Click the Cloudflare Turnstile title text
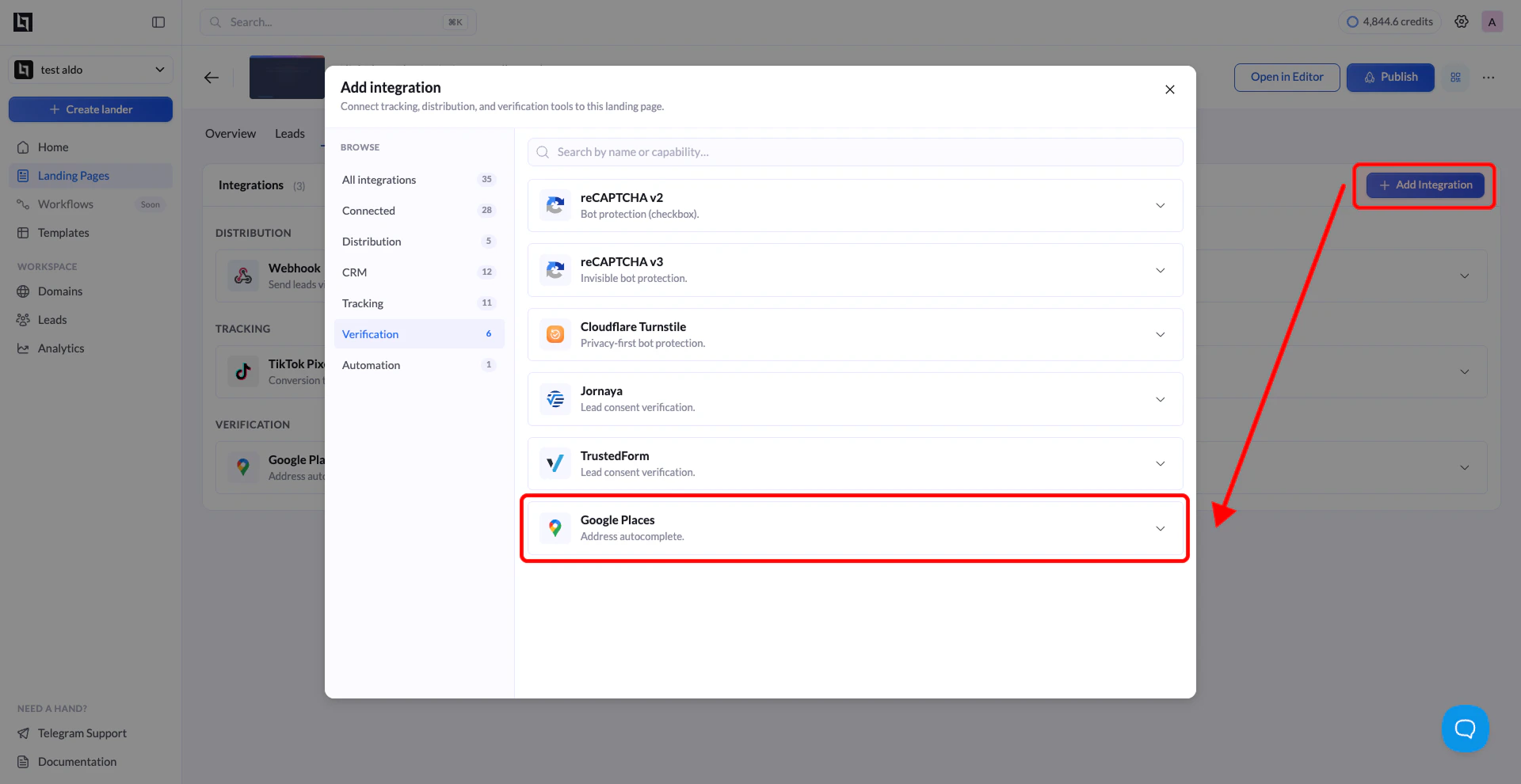 (633, 327)
